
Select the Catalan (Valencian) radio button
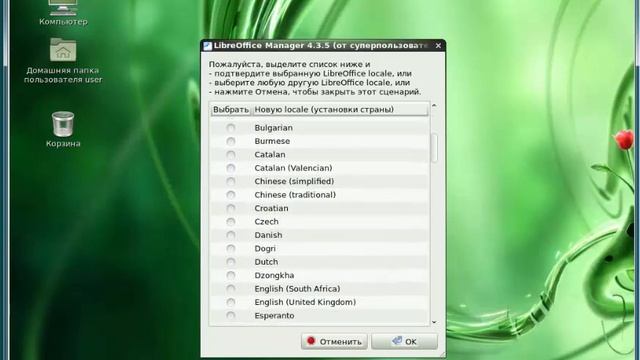(231, 168)
